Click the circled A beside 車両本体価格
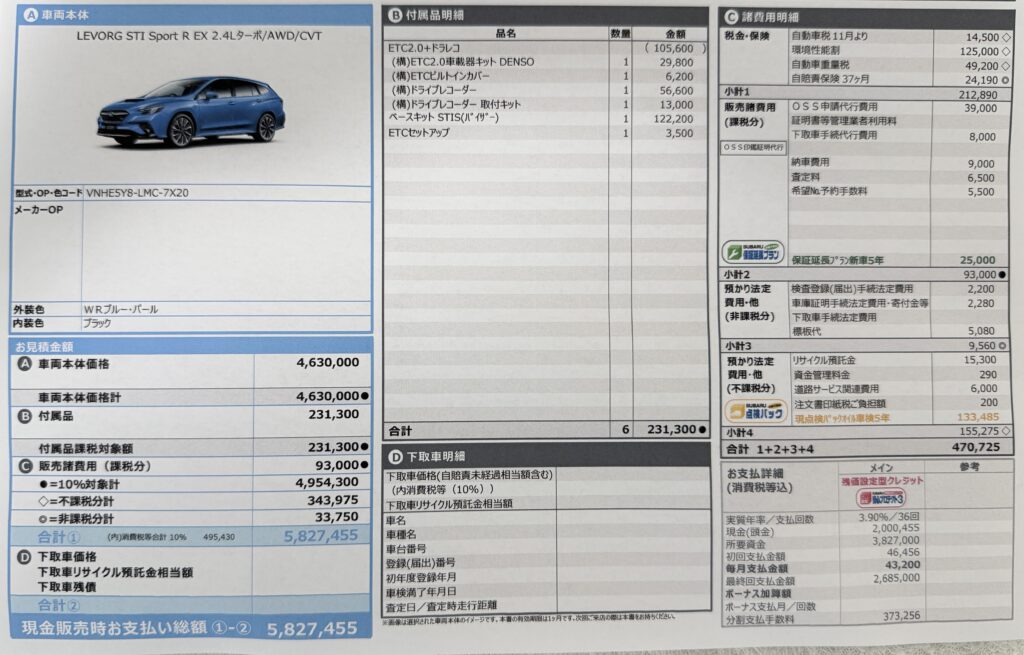1024x655 pixels. pyautogui.click(x=24, y=364)
